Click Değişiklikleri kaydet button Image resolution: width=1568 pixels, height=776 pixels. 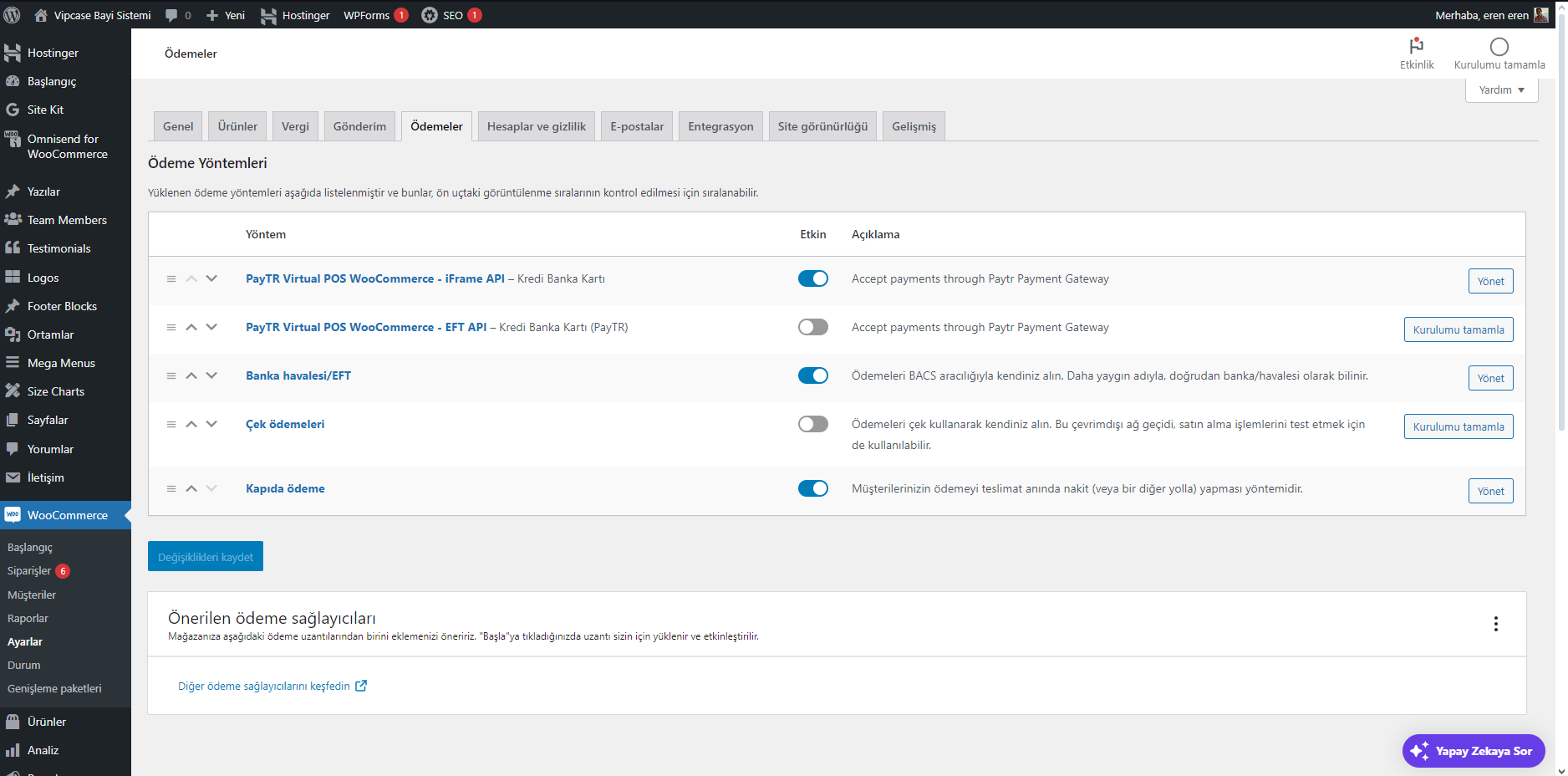point(206,556)
